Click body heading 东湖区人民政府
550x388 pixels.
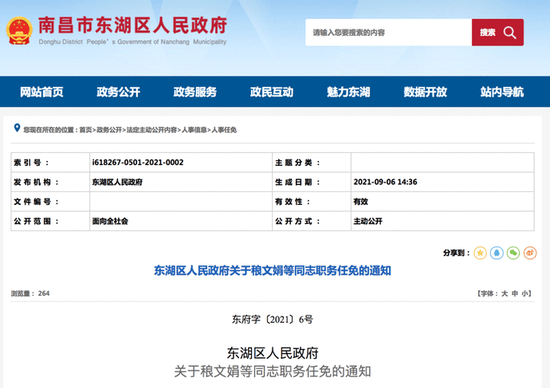pyautogui.click(x=272, y=353)
